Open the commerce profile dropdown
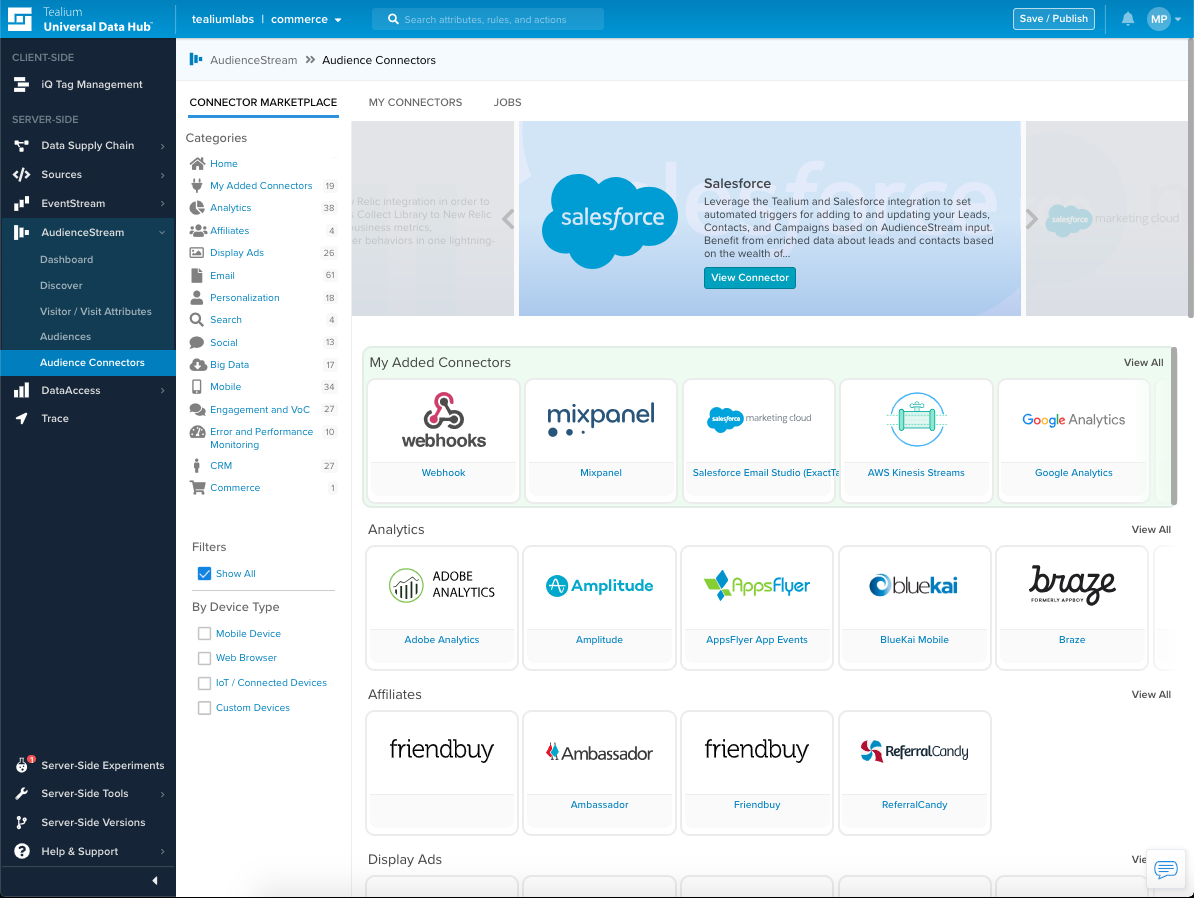 tap(307, 19)
